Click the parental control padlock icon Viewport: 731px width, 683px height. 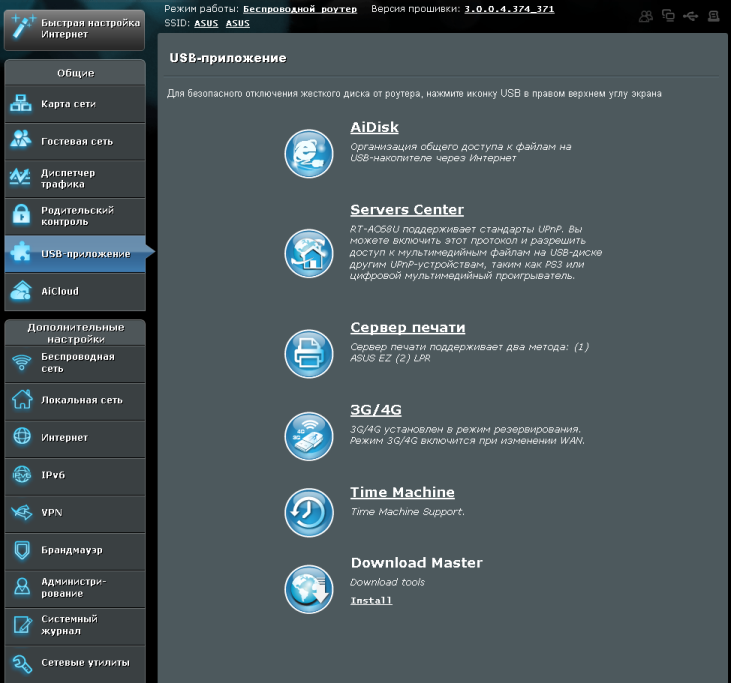[21, 214]
